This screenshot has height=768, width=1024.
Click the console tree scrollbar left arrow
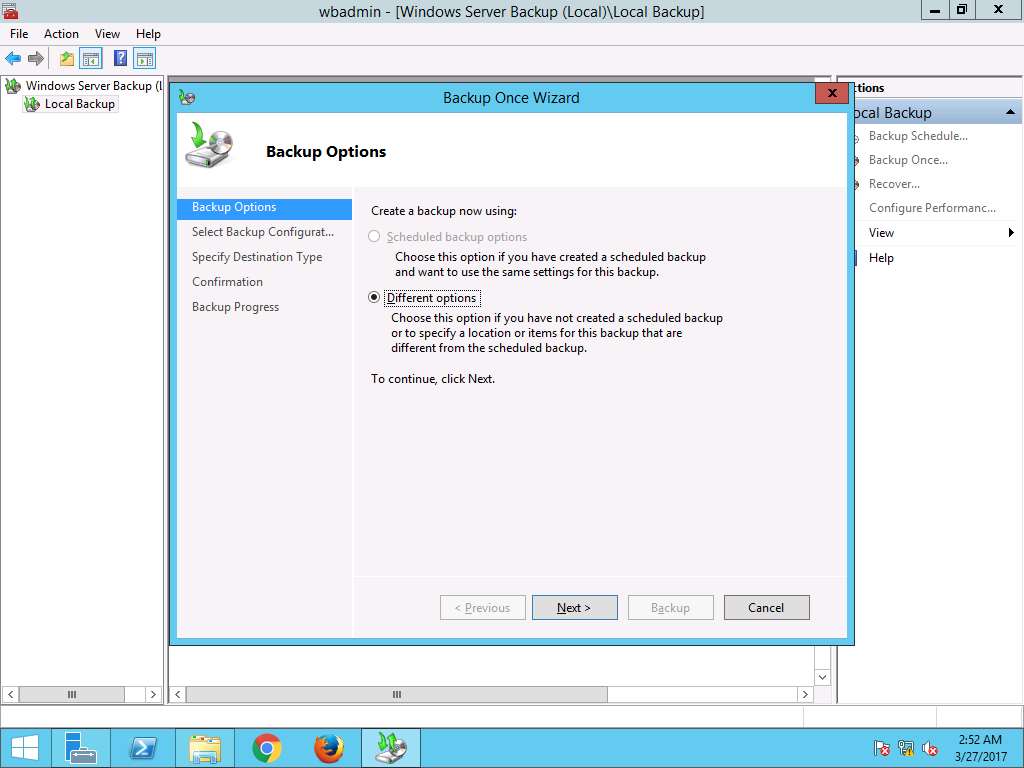click(x=10, y=694)
